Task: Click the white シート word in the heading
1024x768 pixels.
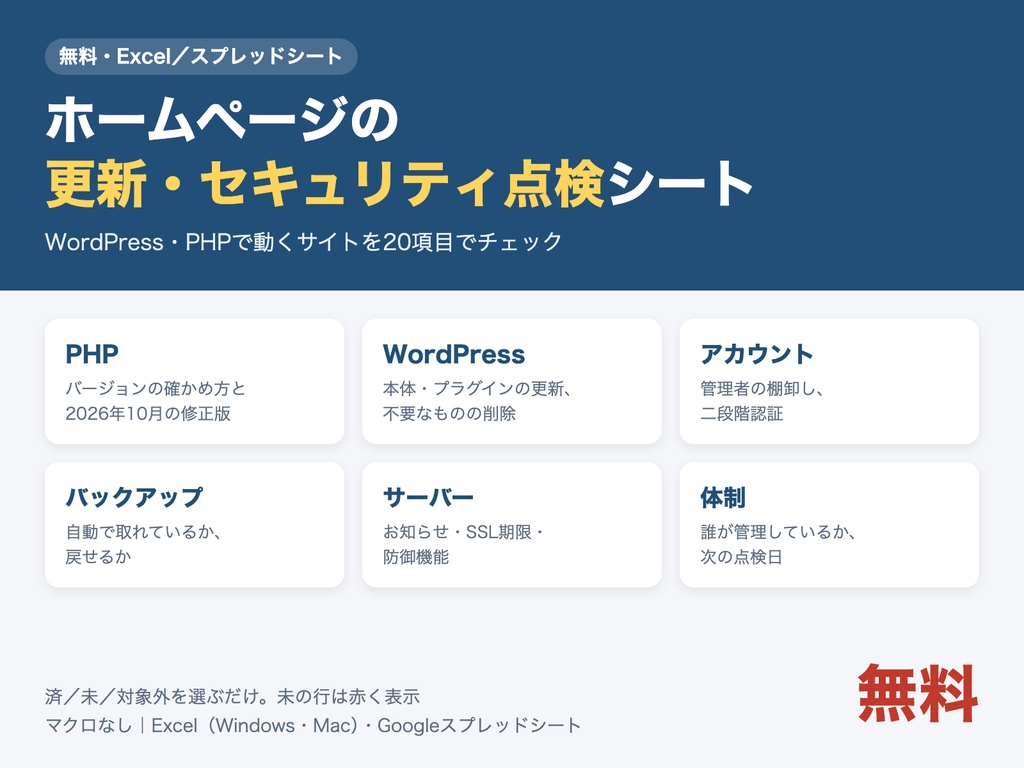Action: coord(680,184)
